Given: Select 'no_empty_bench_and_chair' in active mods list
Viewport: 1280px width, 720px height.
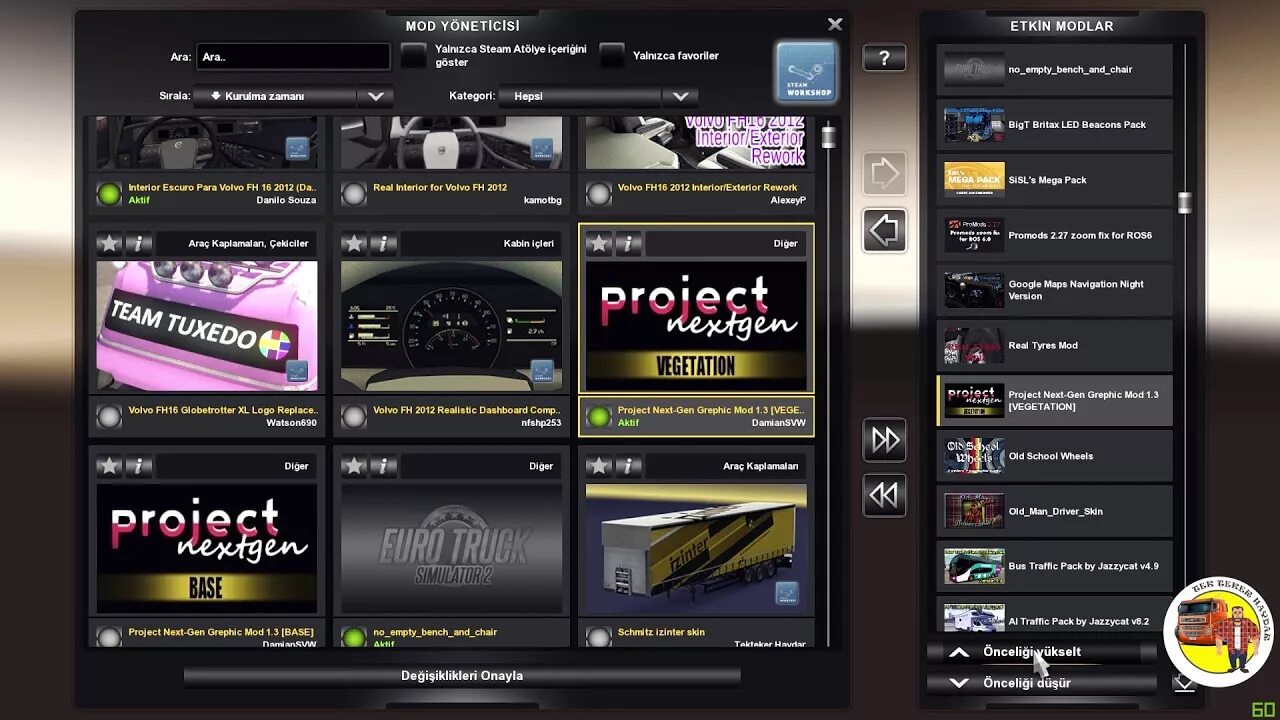Looking at the screenshot, I should [x=1055, y=70].
